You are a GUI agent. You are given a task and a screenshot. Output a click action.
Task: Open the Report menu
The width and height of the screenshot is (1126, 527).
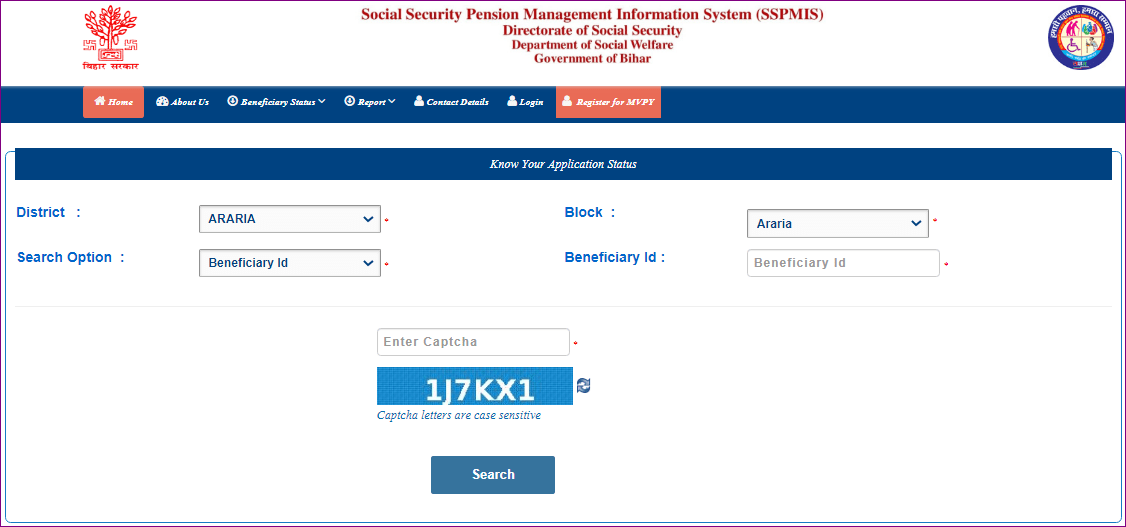(x=371, y=102)
